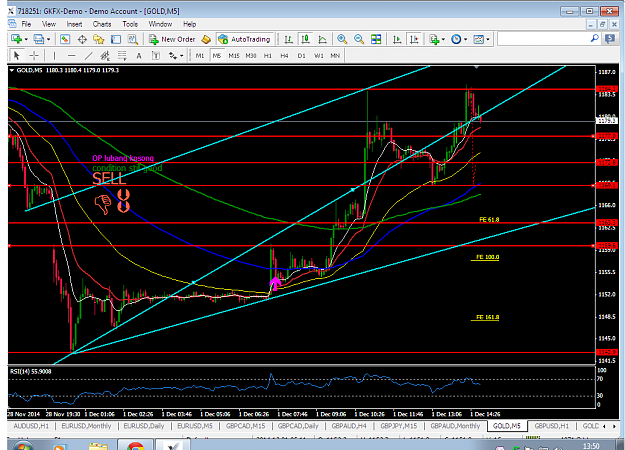Image resolution: width=625 pixels, height=450 pixels.
Task: Open the Charts menu
Action: point(102,24)
